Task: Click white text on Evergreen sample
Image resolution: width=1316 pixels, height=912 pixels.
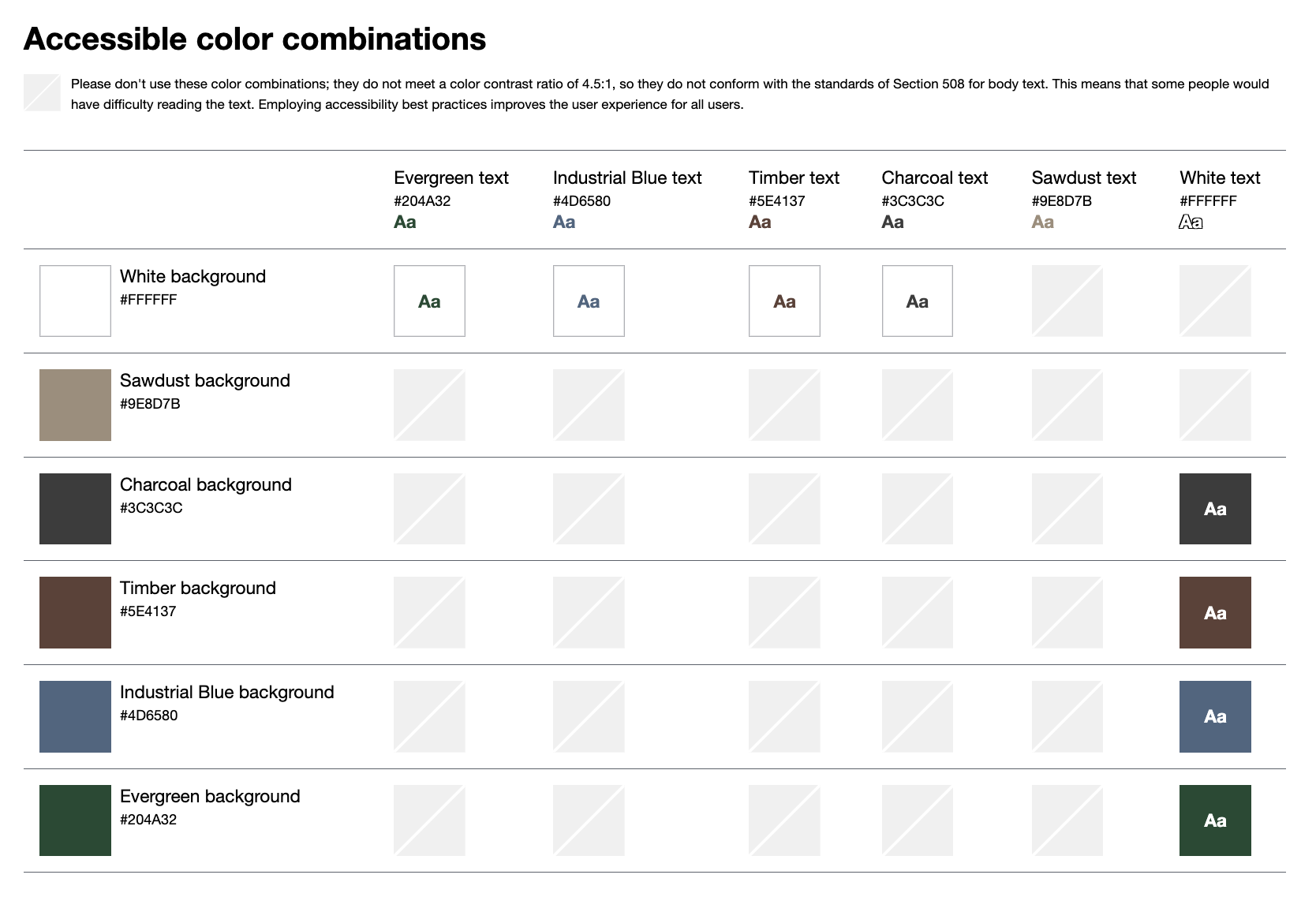Action: coord(1215,820)
